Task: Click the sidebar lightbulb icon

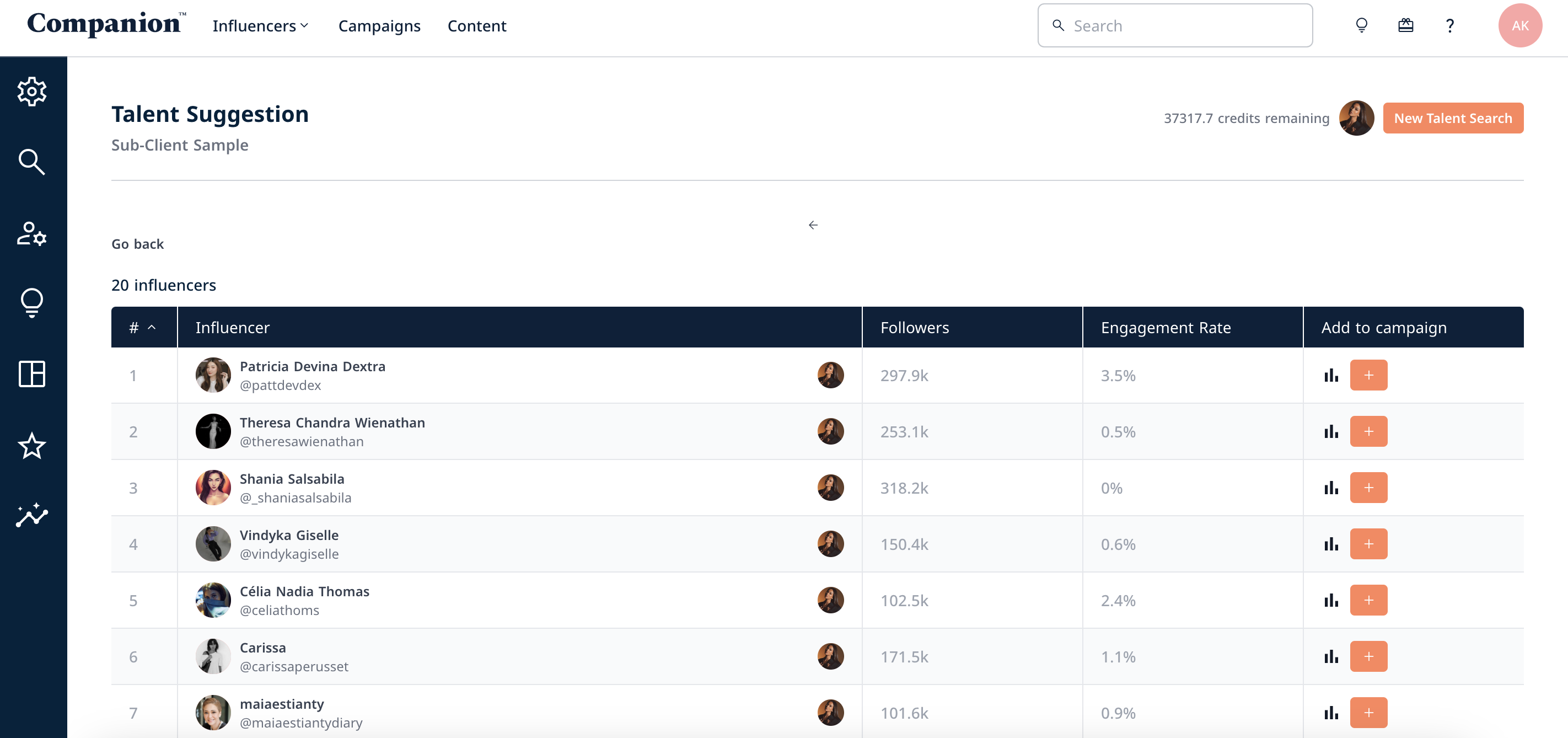Action: tap(31, 303)
